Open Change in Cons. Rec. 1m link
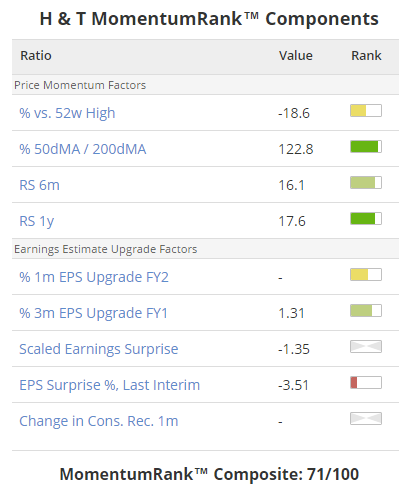This screenshot has width=406, height=492. pos(99,421)
